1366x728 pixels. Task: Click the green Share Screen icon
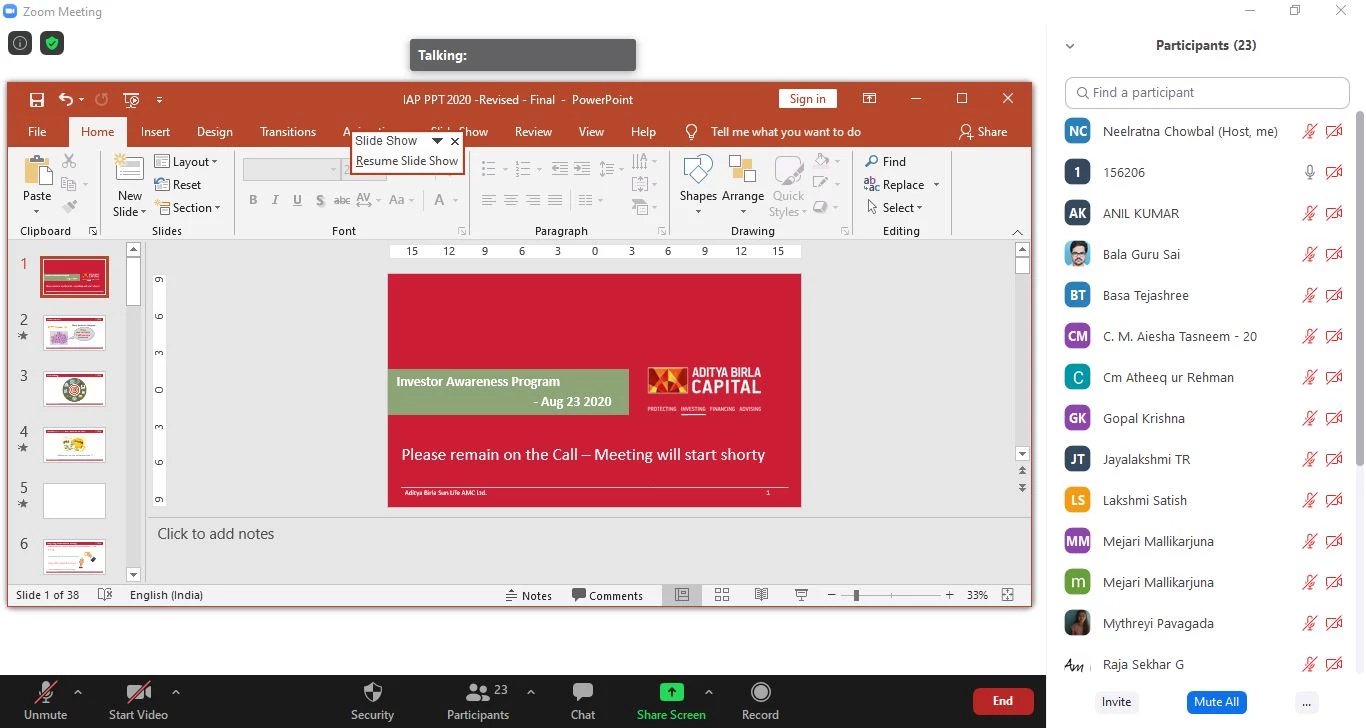(x=671, y=692)
